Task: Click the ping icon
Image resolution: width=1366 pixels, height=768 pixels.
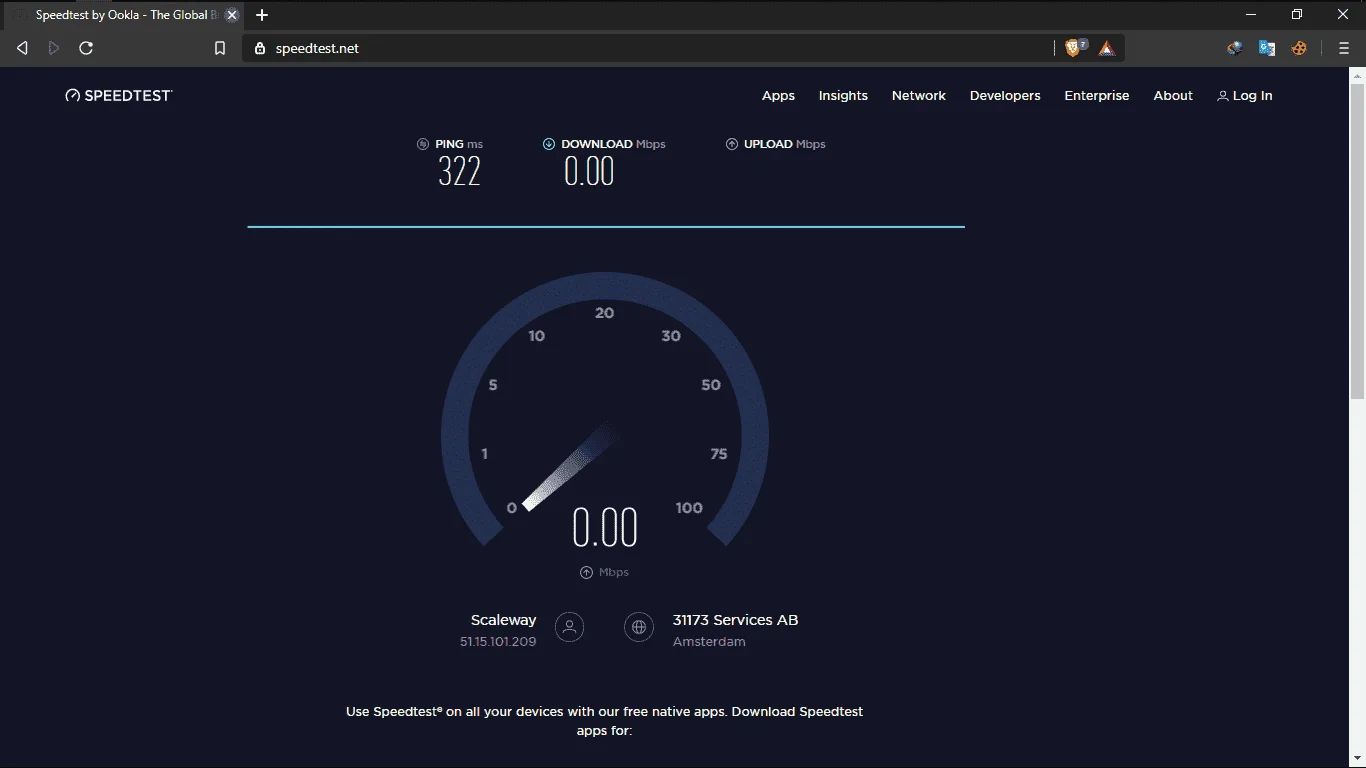Action: click(x=423, y=144)
